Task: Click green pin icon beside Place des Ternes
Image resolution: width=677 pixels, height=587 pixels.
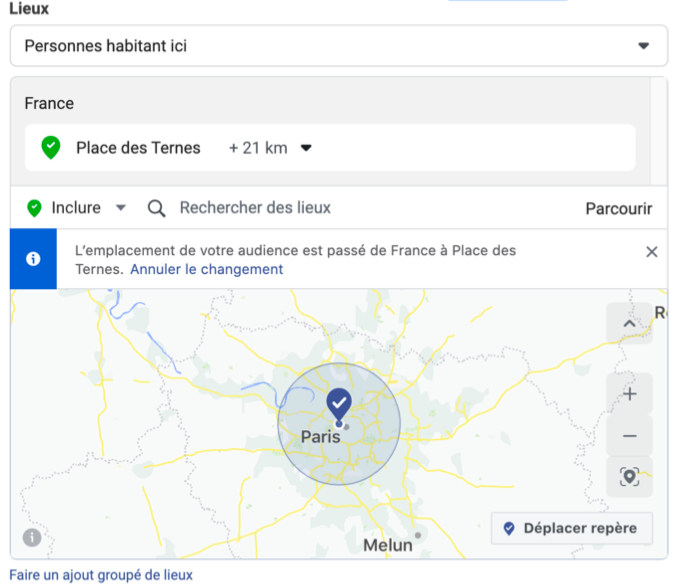Action: [x=51, y=148]
